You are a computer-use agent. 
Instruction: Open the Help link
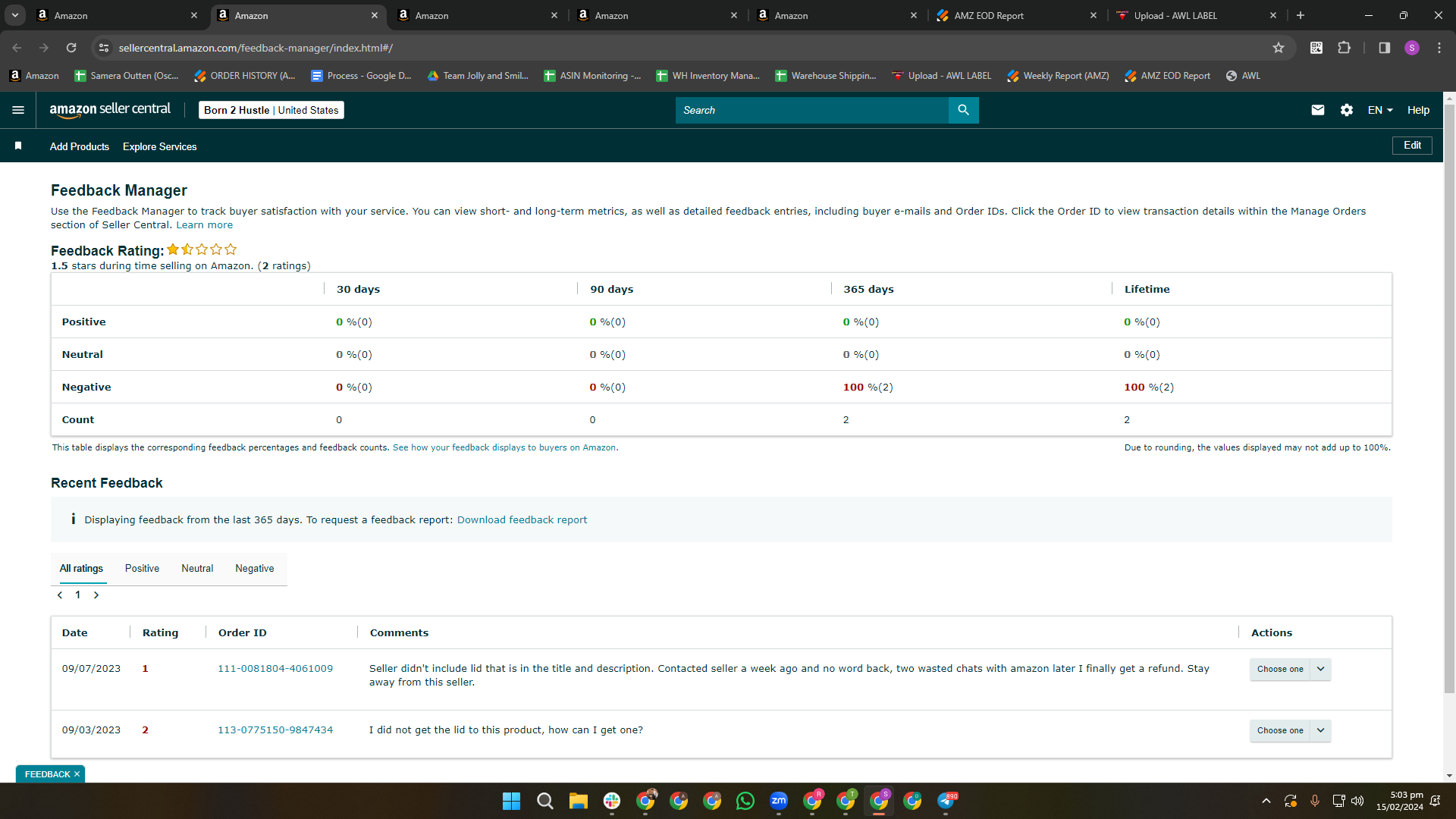click(x=1418, y=110)
